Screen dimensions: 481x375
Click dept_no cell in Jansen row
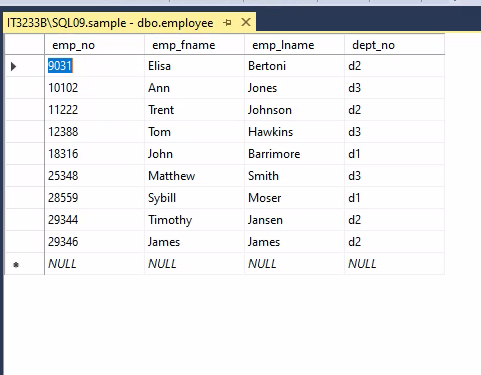395,220
